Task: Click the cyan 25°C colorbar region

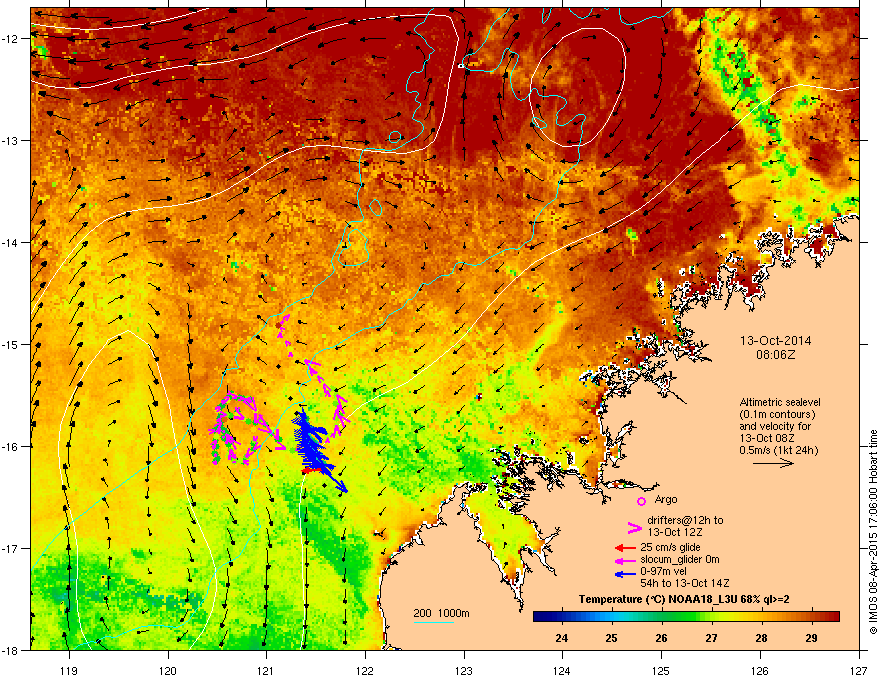Action: coord(612,617)
